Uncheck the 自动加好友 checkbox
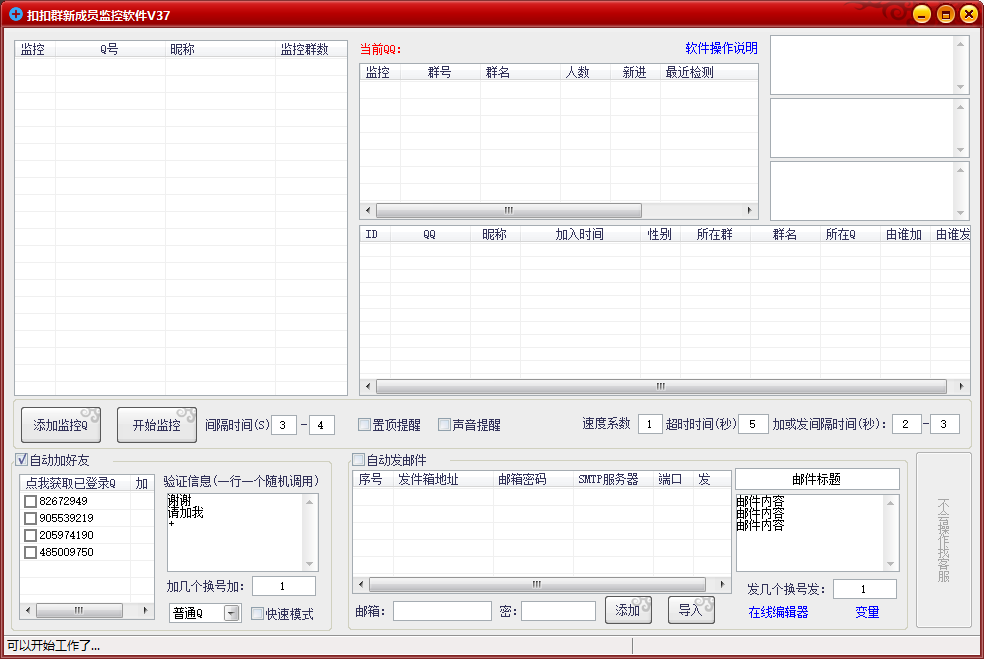The image size is (984, 659). (22, 460)
